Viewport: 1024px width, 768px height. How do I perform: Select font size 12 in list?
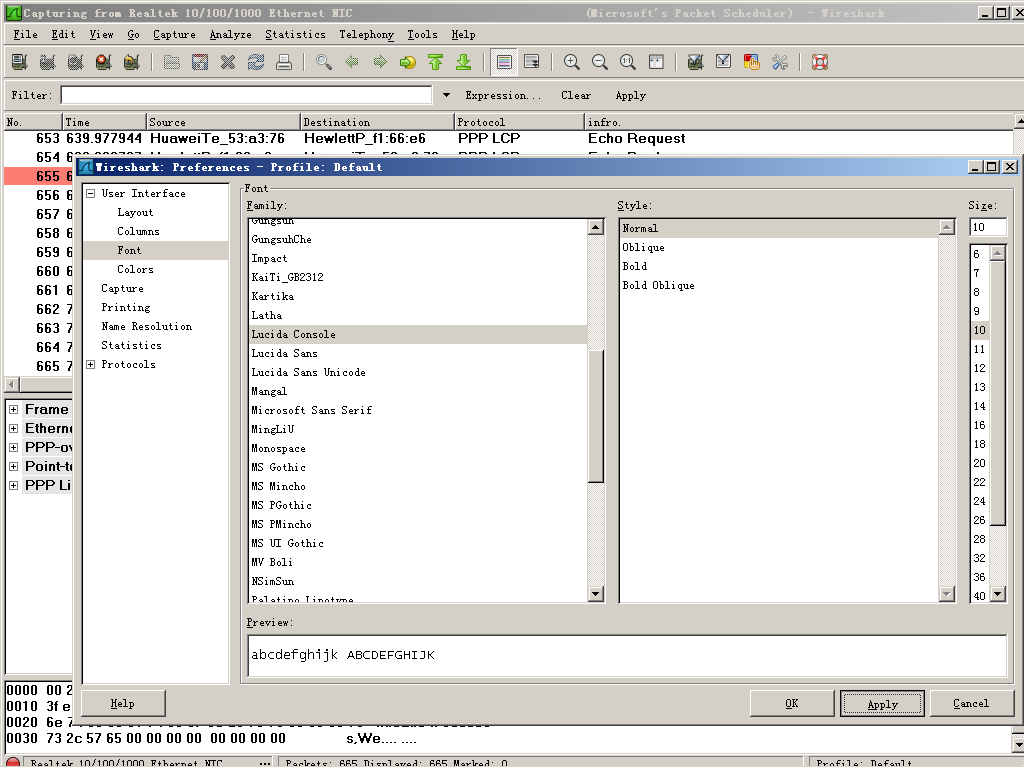pos(980,368)
